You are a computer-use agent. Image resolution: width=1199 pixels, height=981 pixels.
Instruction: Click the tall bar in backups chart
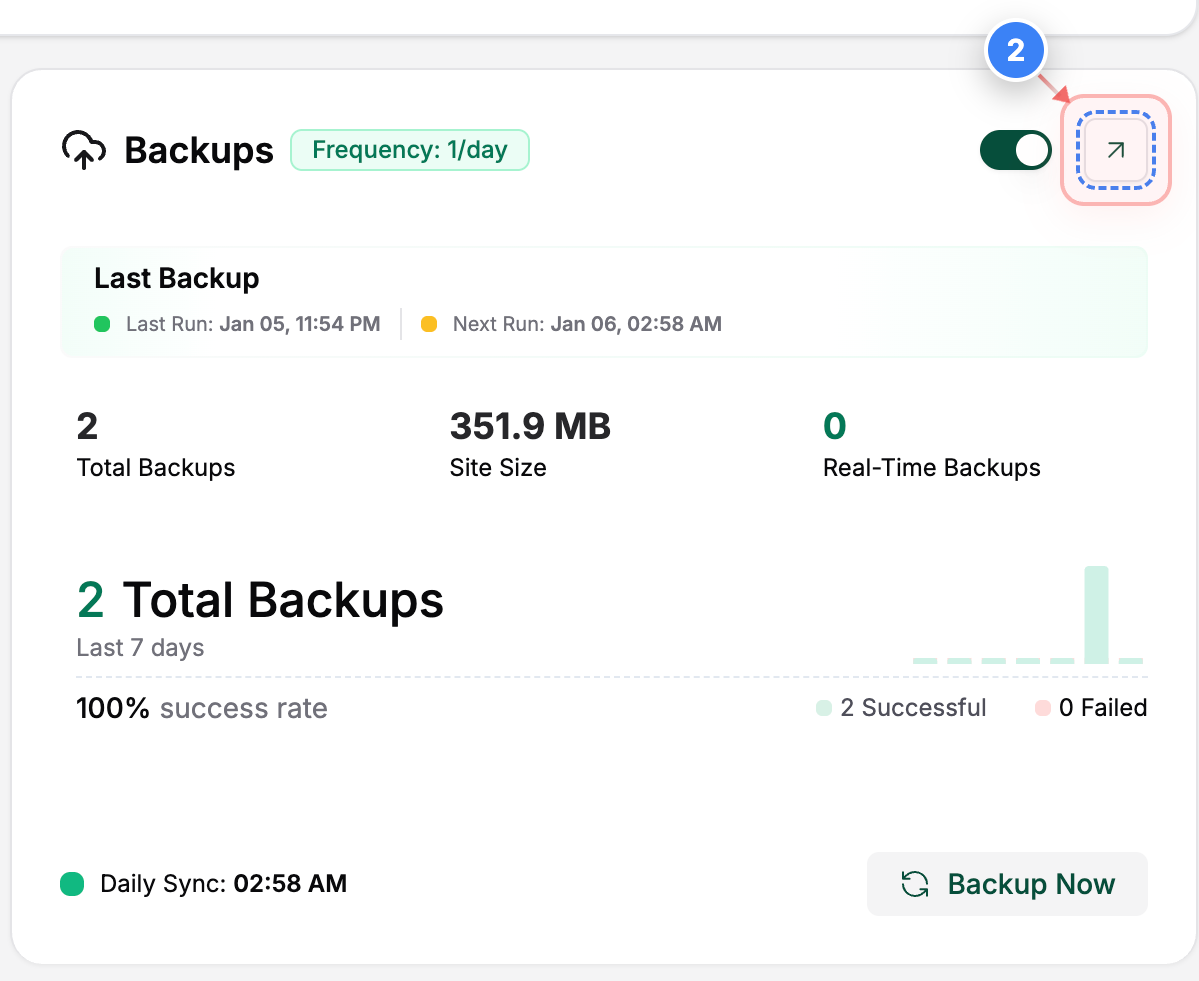[1096, 615]
